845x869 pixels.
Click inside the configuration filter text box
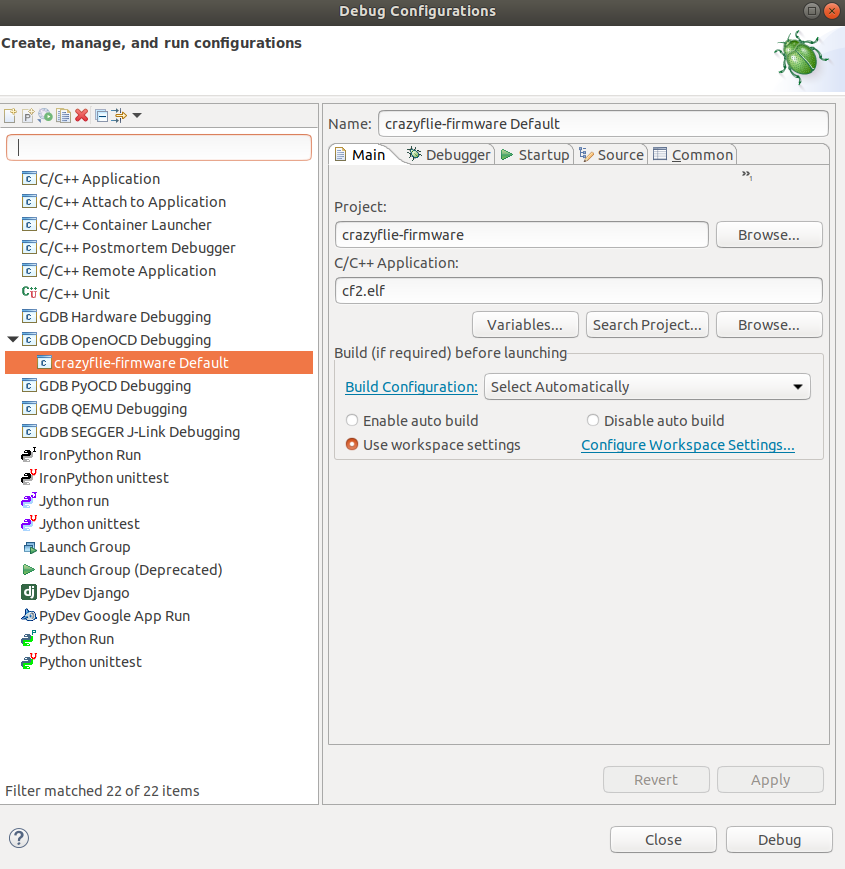159,146
